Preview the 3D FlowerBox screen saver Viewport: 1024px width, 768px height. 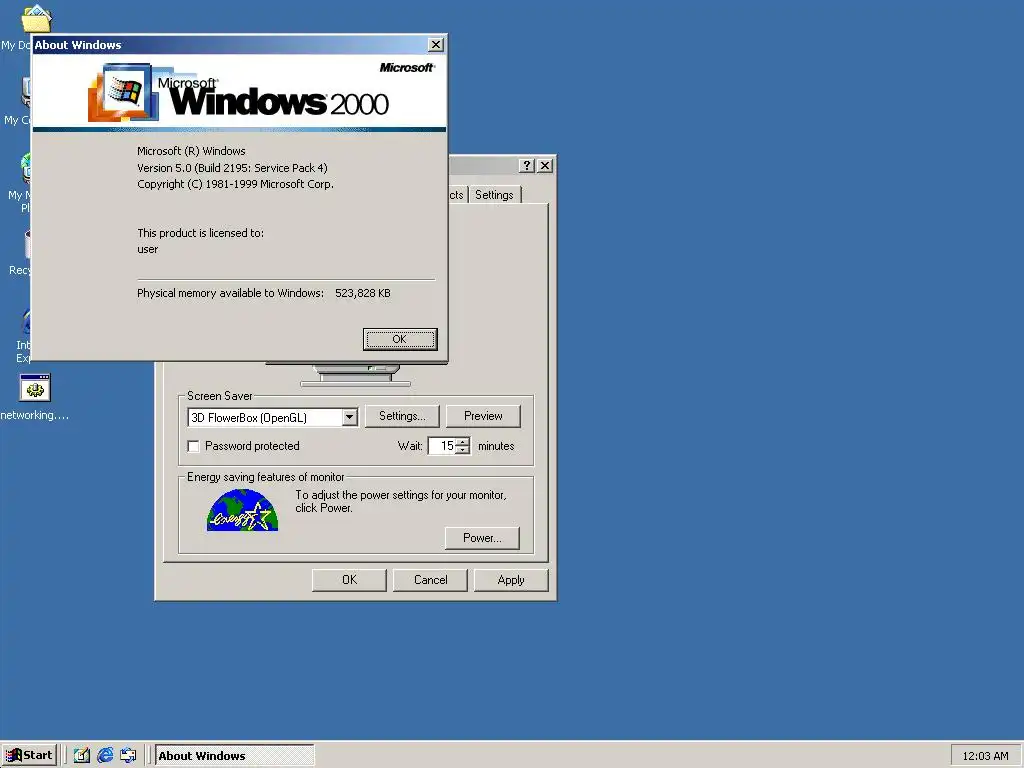coord(483,416)
